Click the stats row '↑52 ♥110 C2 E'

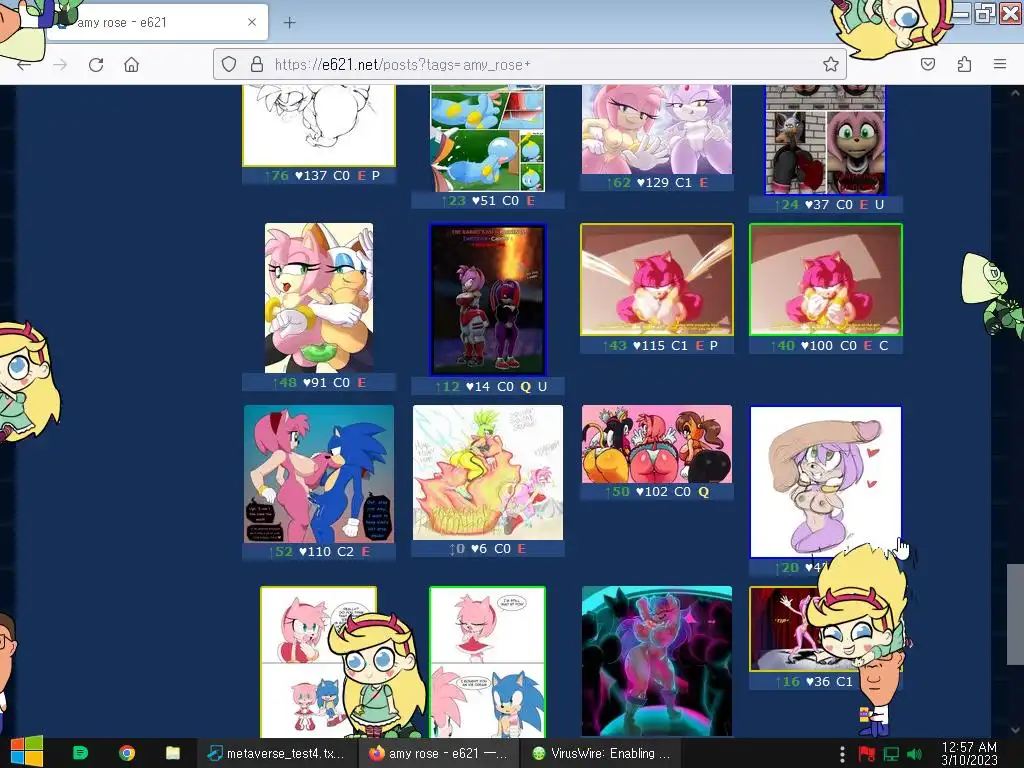tap(319, 552)
